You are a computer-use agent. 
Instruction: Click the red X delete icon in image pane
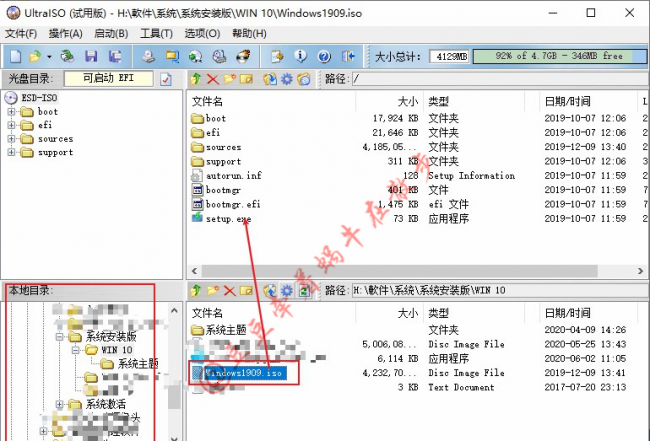coord(213,79)
